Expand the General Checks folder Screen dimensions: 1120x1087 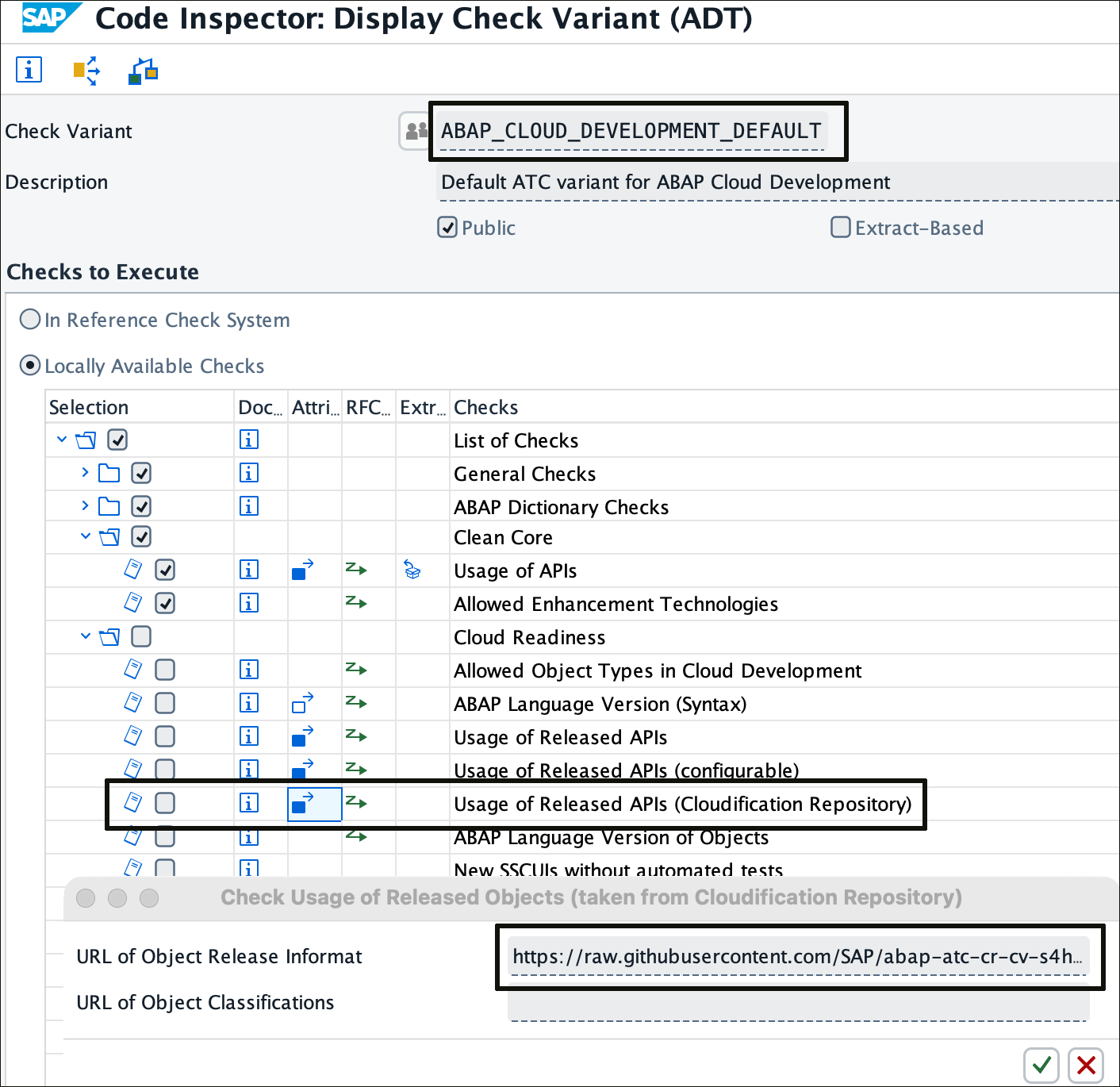click(85, 472)
